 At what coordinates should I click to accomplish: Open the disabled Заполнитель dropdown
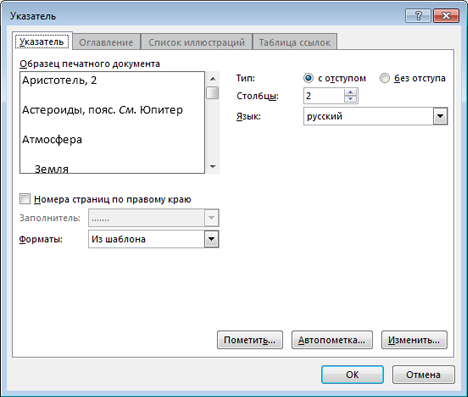point(211,218)
